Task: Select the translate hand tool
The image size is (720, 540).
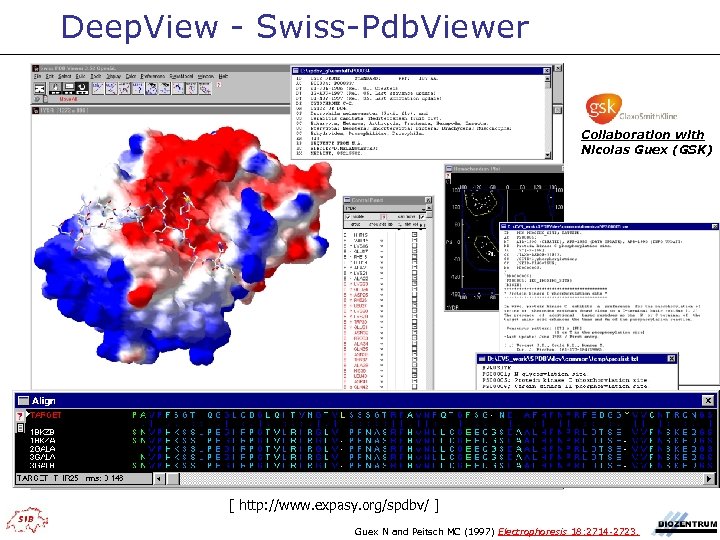Action: [x=55, y=88]
